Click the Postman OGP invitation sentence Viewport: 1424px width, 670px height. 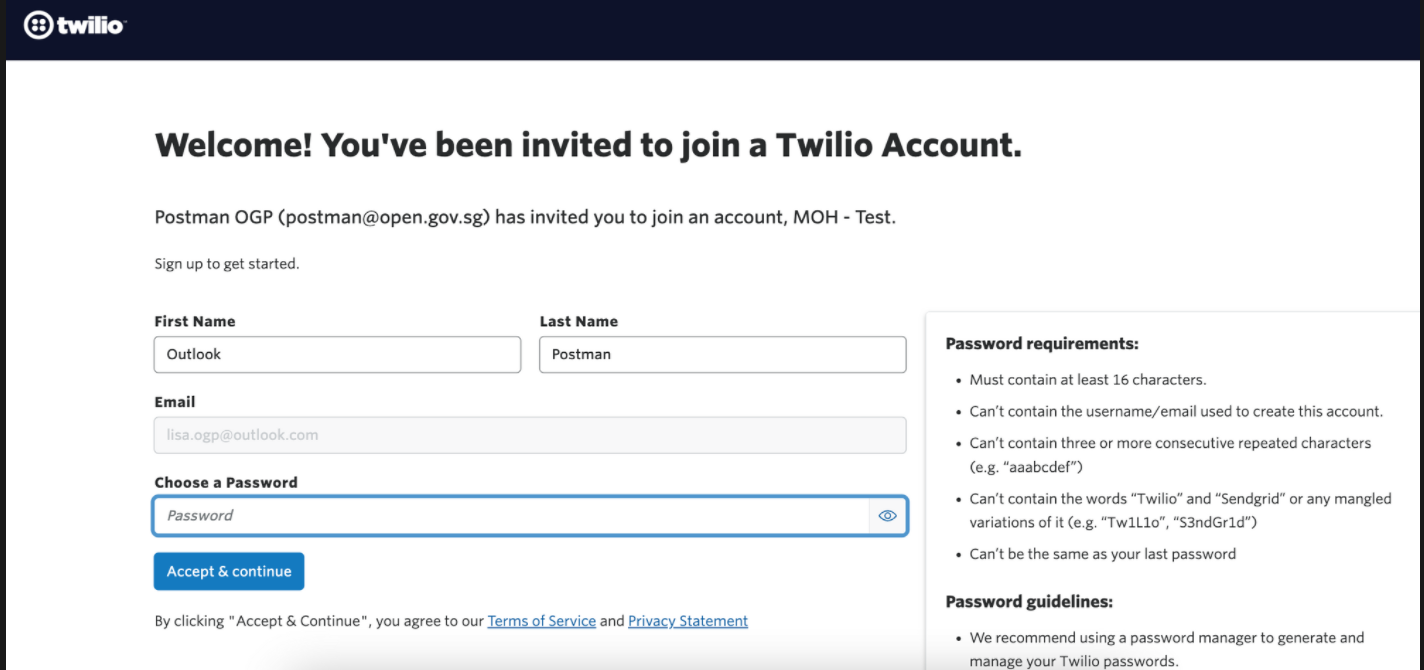(x=525, y=217)
